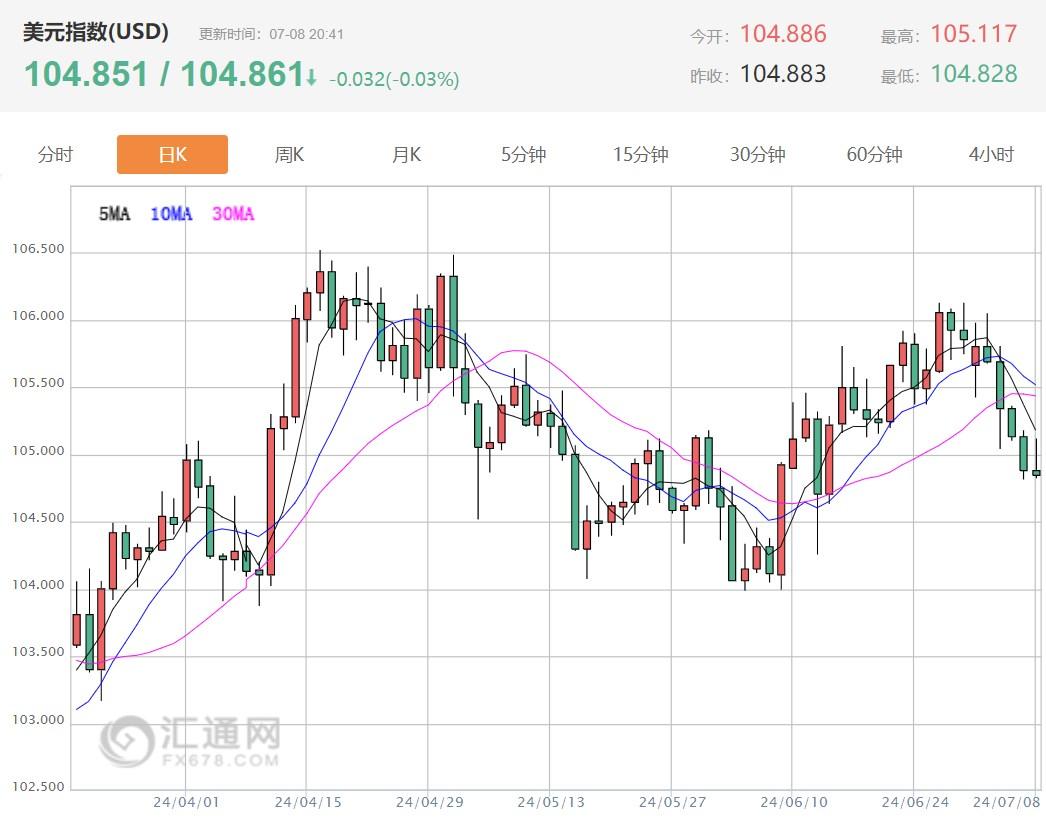Screen dimensions: 1046x819
Task: Switch to the 30分钟 chart view
Action: [x=756, y=154]
